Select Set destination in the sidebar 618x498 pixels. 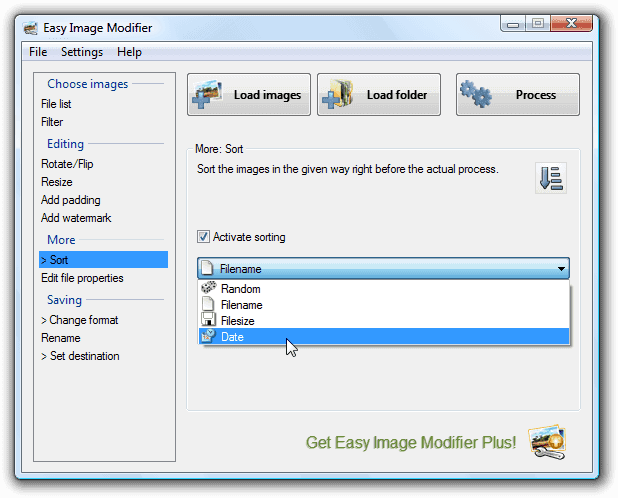[80, 356]
